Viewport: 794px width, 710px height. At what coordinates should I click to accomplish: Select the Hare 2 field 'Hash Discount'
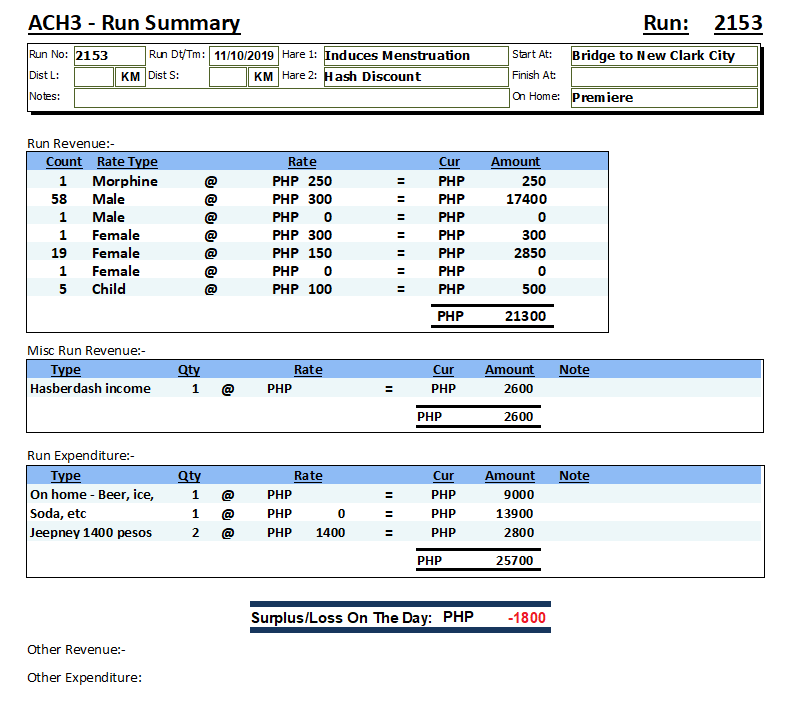tap(415, 77)
